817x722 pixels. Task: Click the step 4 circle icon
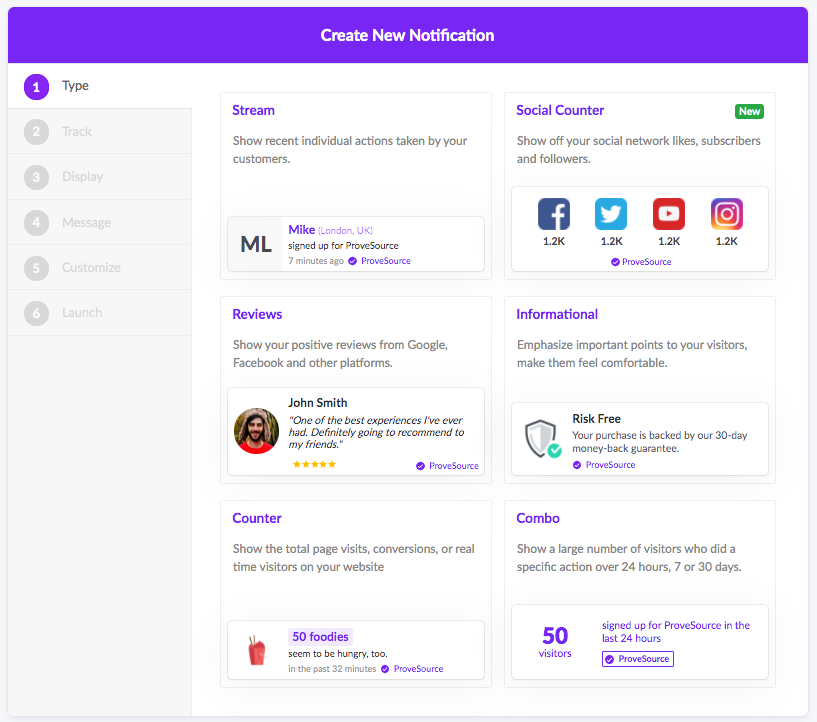tap(36, 222)
